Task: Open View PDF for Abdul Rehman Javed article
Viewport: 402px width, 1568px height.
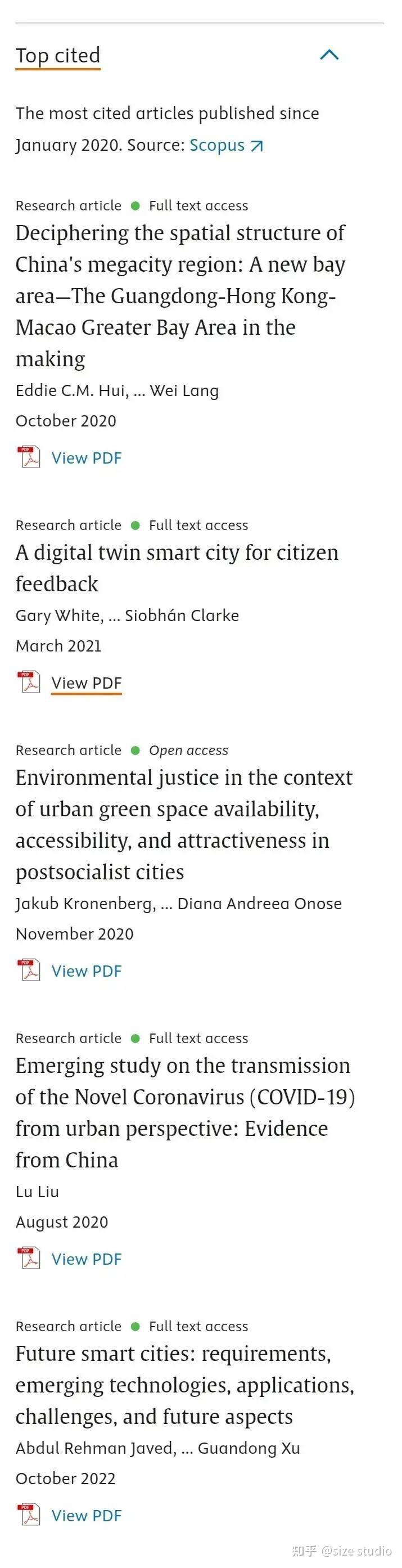Action: [x=87, y=1516]
